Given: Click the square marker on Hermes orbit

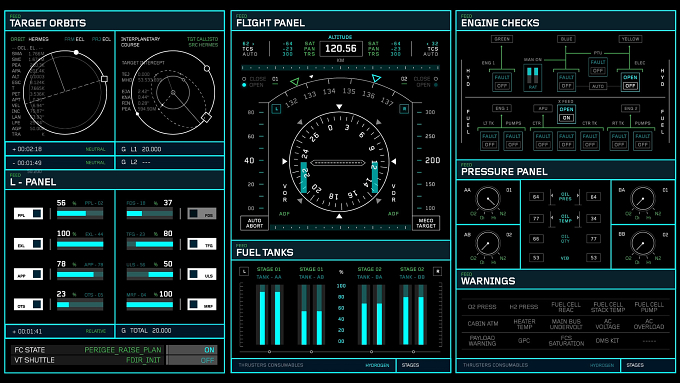Looking at the screenshot, I should [104, 79].
